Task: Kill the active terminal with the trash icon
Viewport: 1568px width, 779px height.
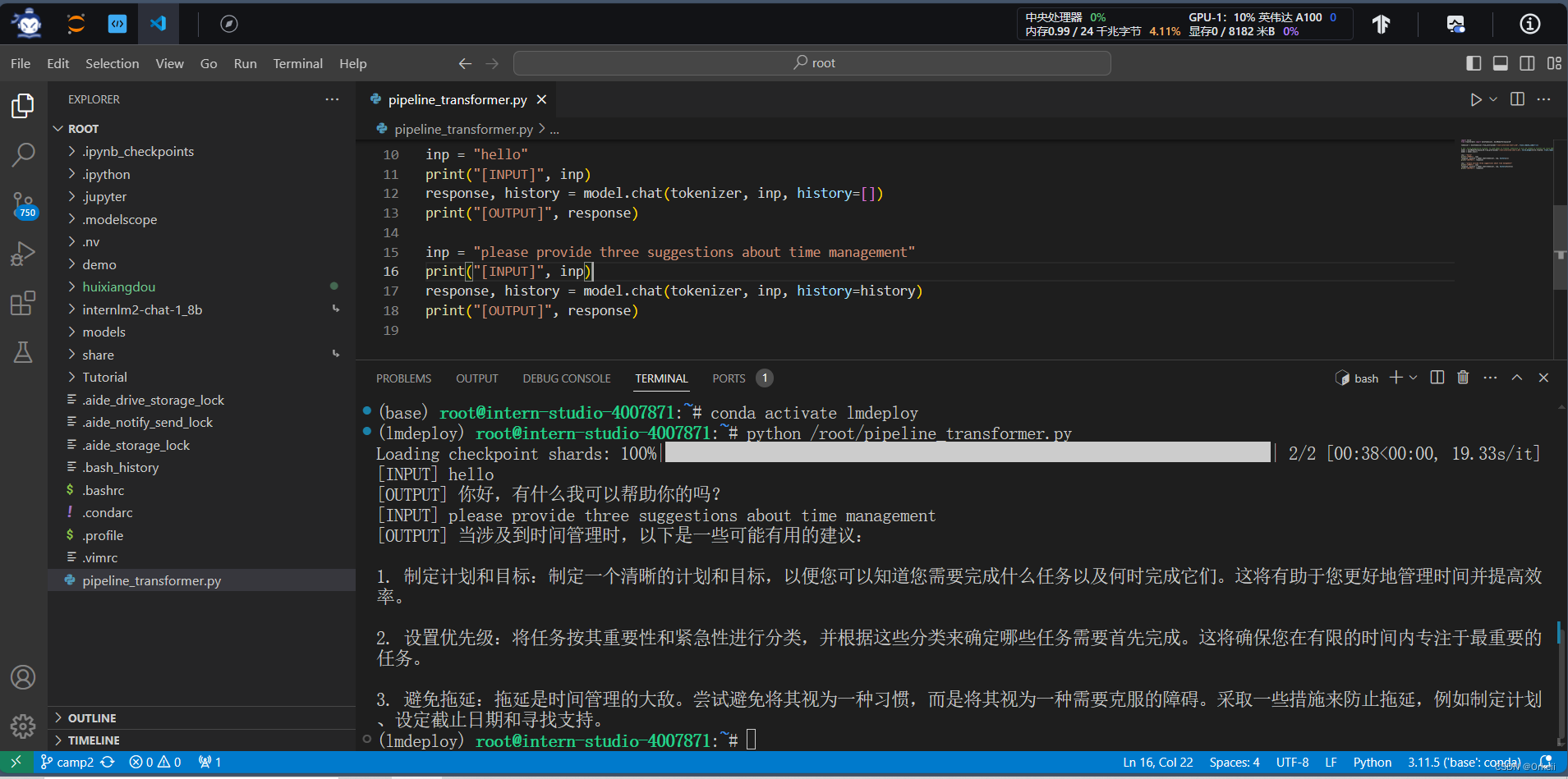Action: coord(1462,378)
